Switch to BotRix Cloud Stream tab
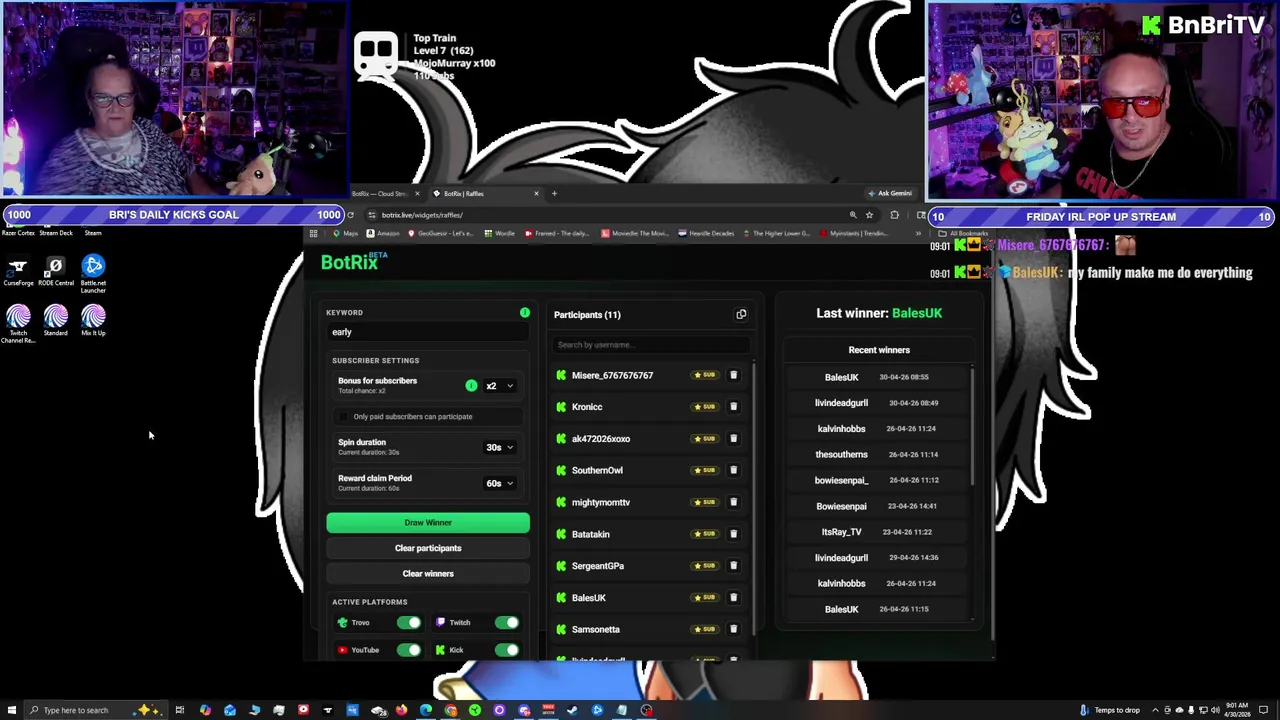This screenshot has height=720, width=1280. point(380,194)
